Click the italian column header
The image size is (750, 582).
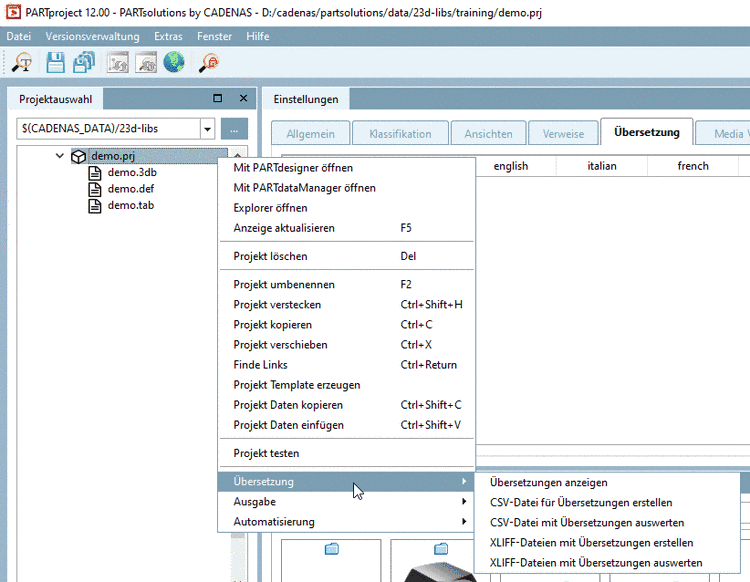[602, 166]
